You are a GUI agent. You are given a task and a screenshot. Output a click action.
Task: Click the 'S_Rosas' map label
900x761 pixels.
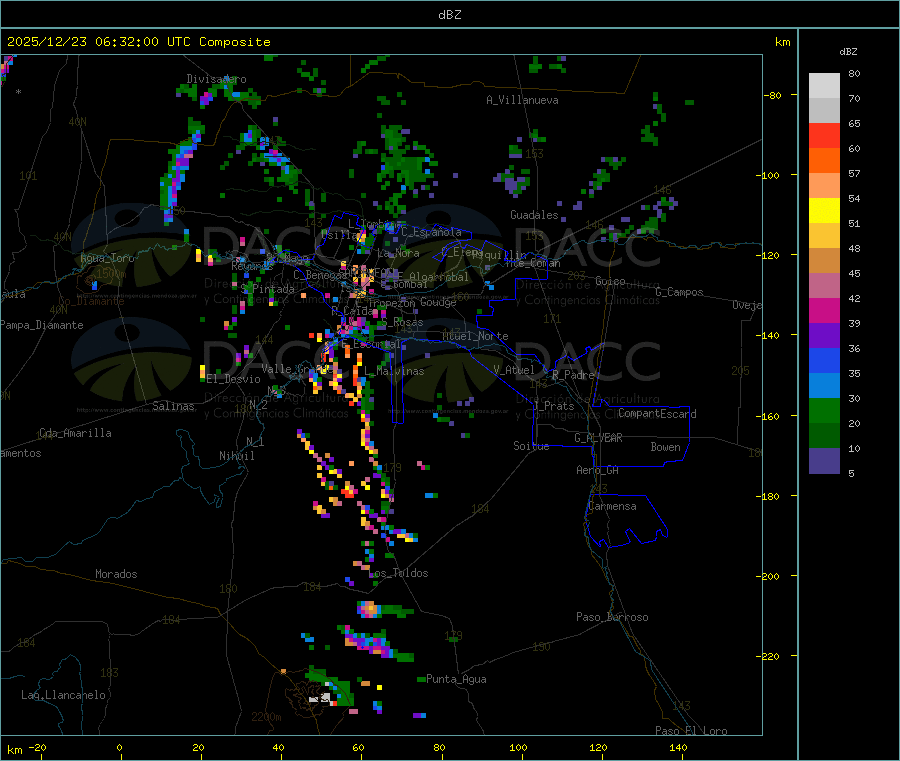(x=402, y=323)
